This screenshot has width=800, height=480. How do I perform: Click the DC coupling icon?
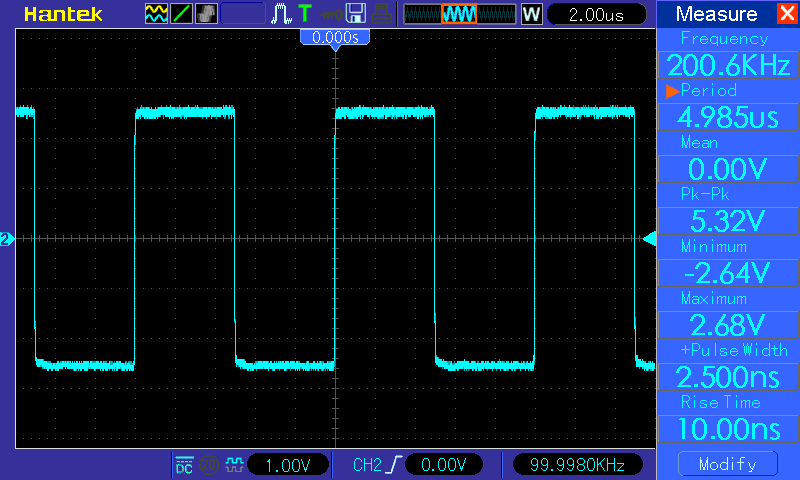184,465
